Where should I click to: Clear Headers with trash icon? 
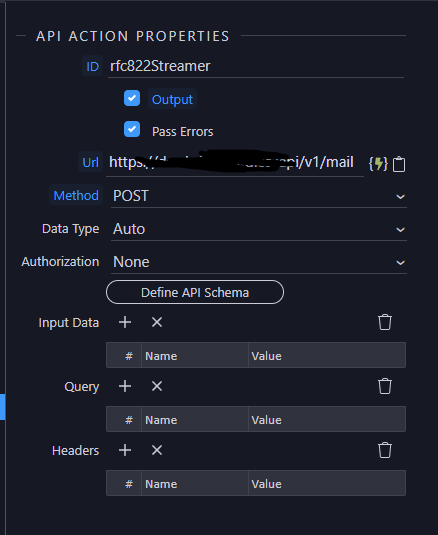click(385, 450)
